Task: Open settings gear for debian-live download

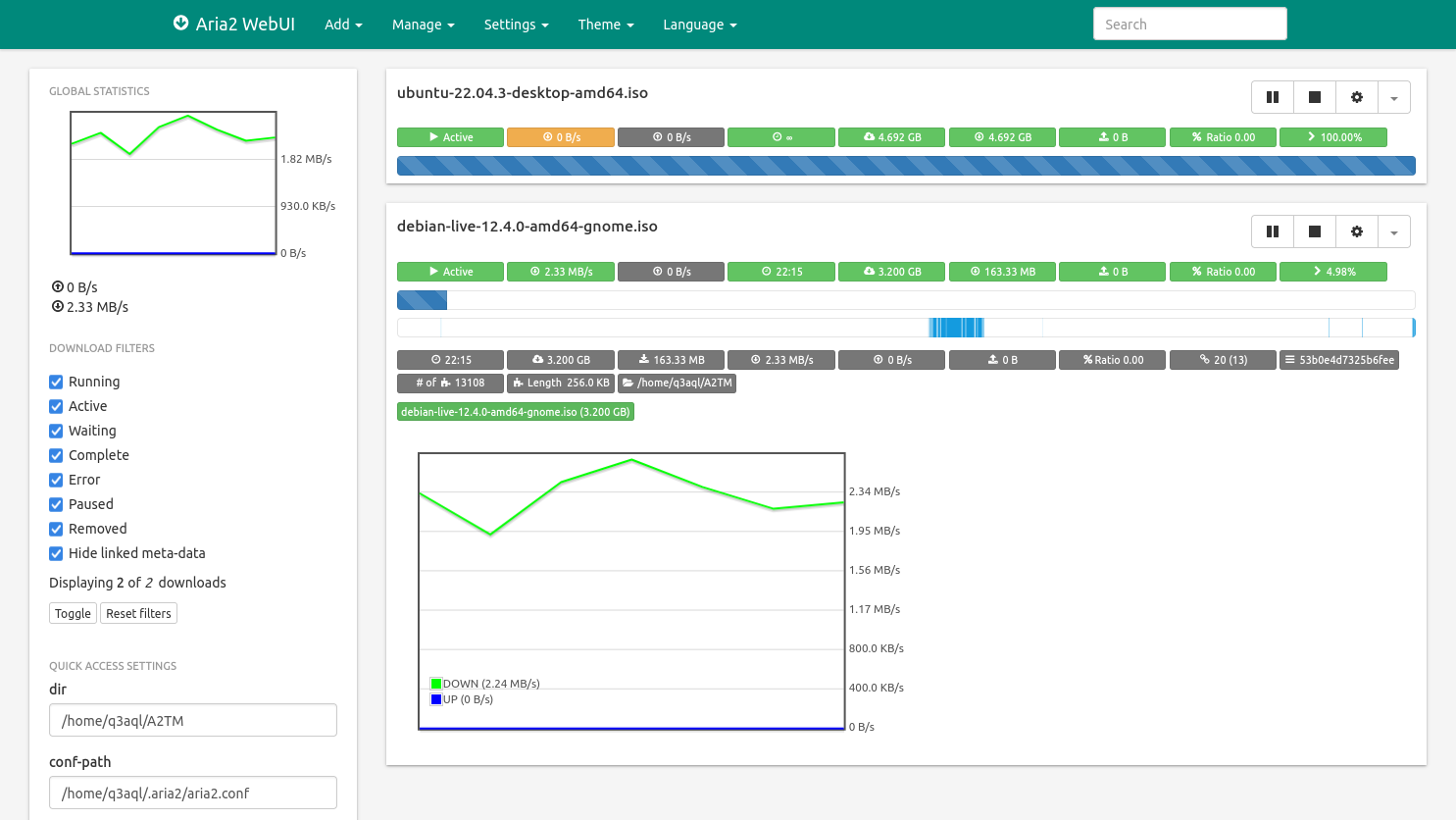Action: coord(1357,231)
